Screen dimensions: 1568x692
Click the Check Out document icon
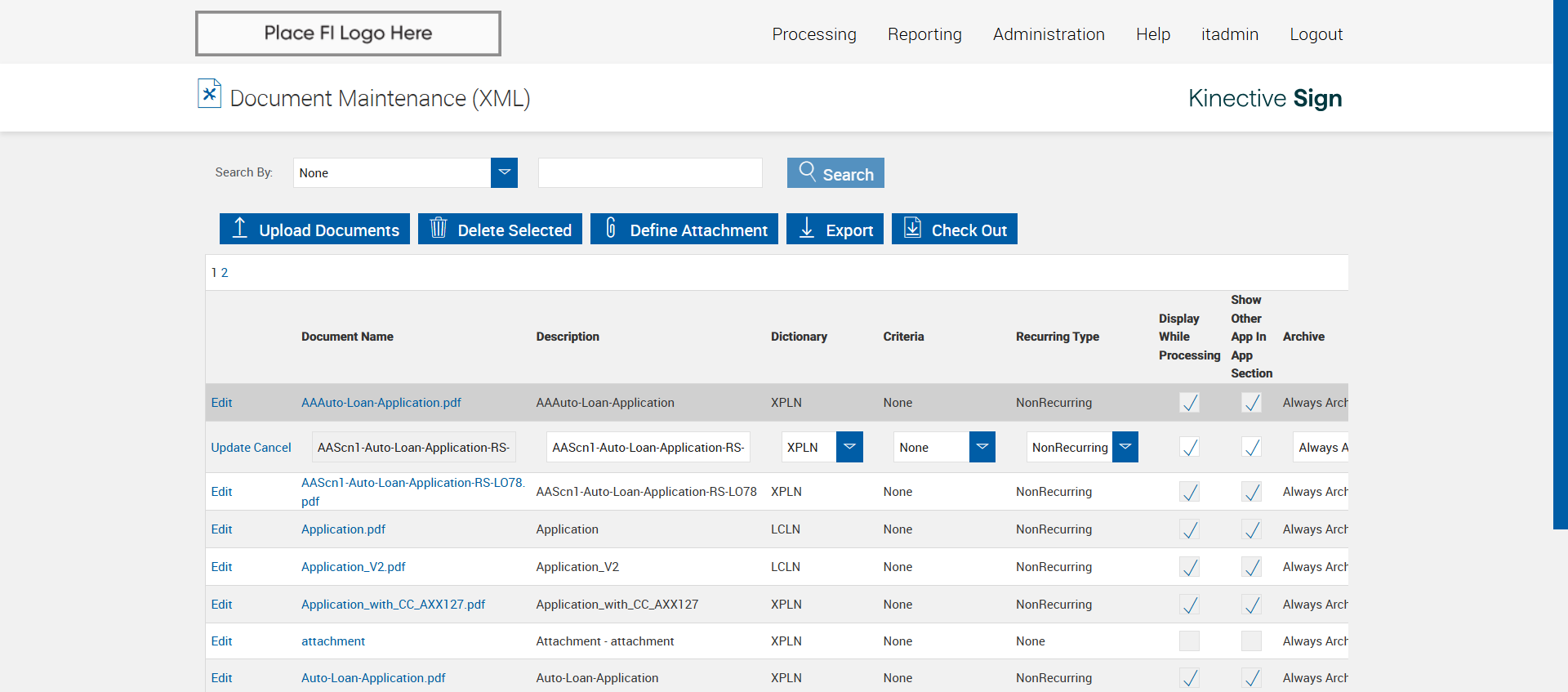[912, 228]
